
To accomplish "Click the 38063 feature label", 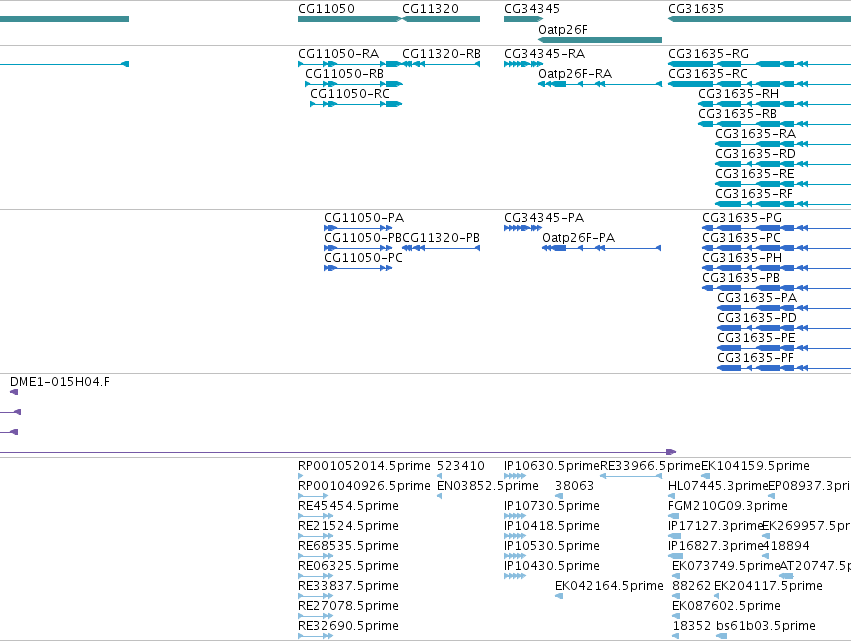I will [575, 486].
